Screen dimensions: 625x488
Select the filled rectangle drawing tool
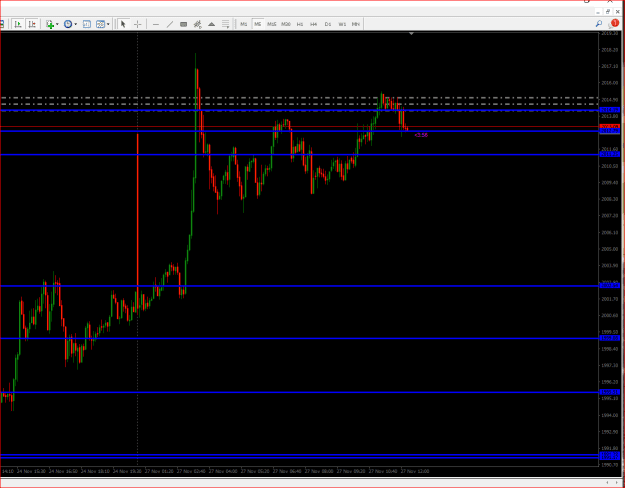184,24
